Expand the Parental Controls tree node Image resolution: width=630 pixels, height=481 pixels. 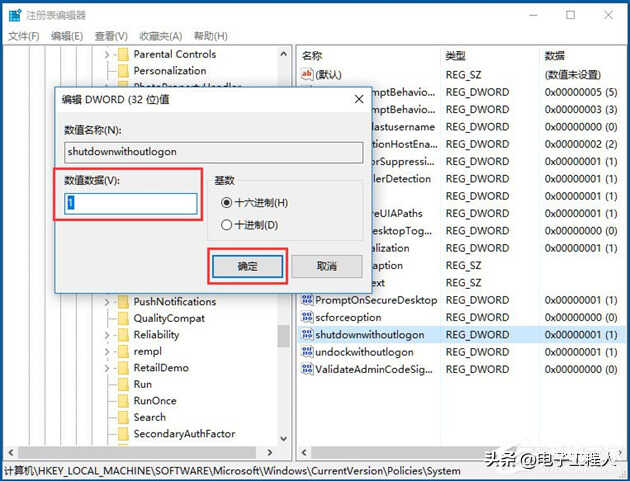coord(107,54)
